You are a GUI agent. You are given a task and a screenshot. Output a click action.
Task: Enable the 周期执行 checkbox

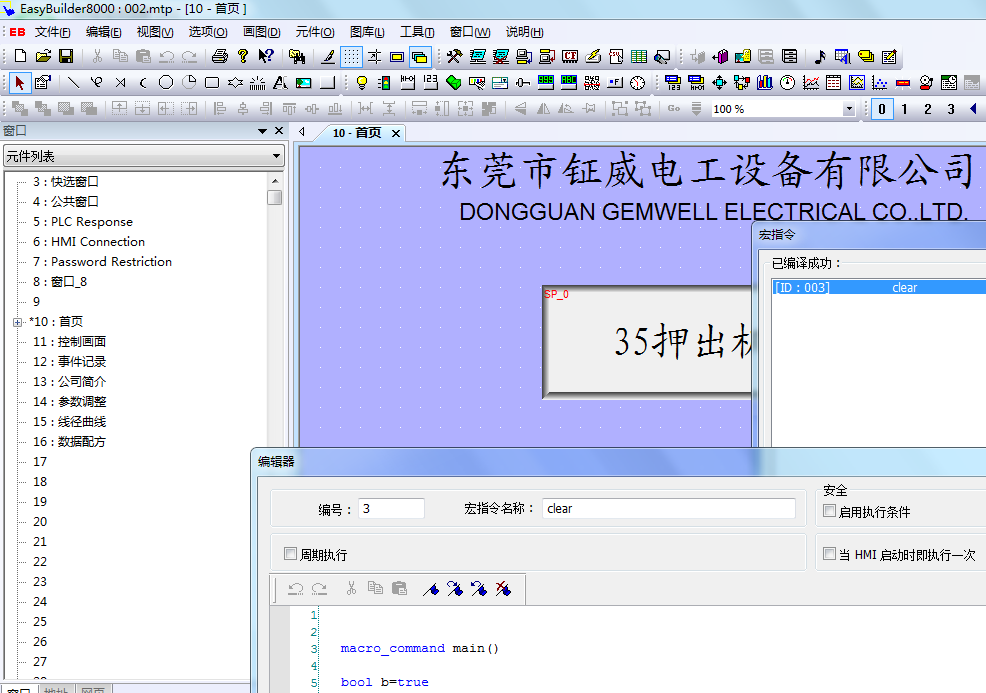click(291, 554)
